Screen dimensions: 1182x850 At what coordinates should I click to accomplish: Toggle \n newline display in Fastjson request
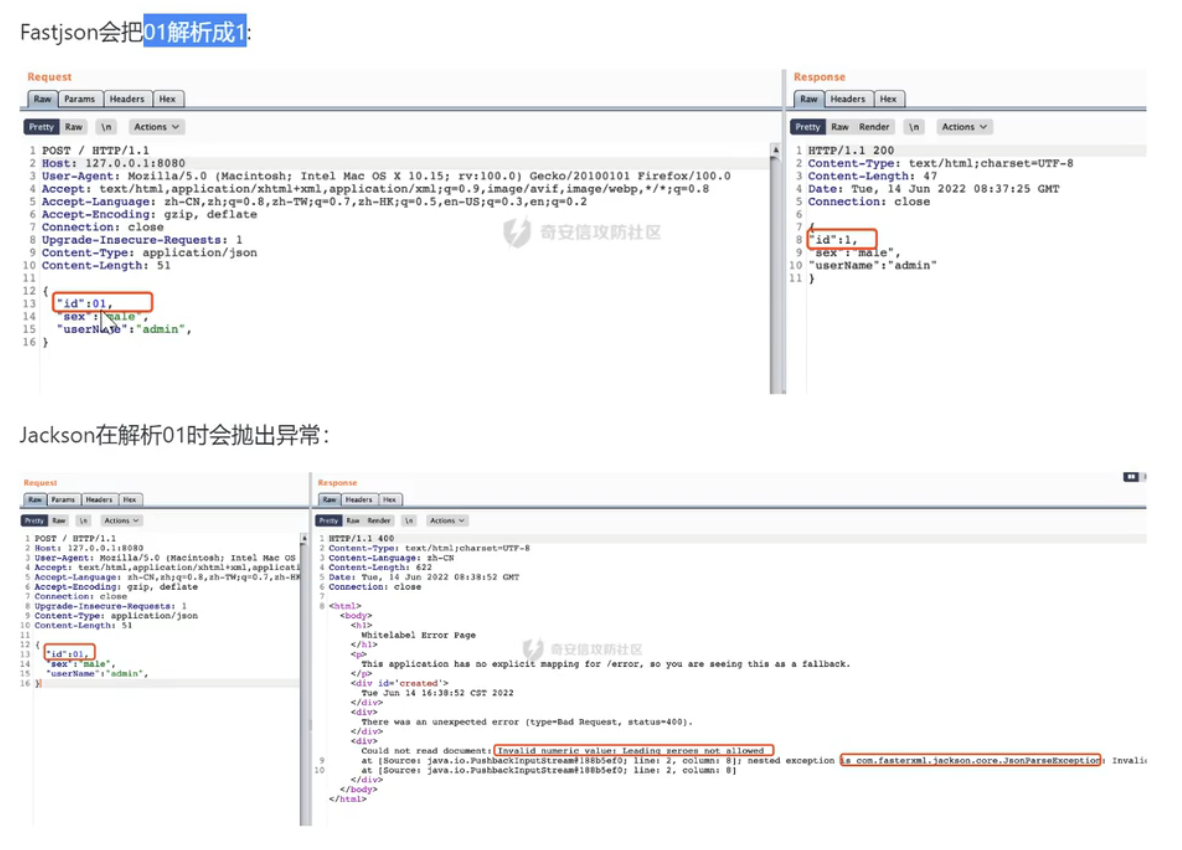pyautogui.click(x=106, y=127)
